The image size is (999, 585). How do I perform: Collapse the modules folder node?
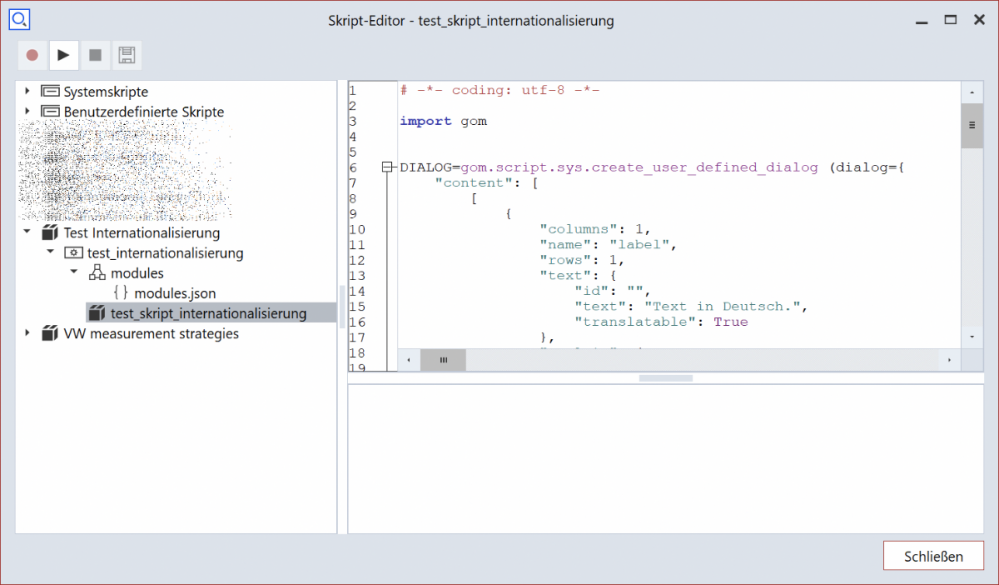click(x=73, y=273)
